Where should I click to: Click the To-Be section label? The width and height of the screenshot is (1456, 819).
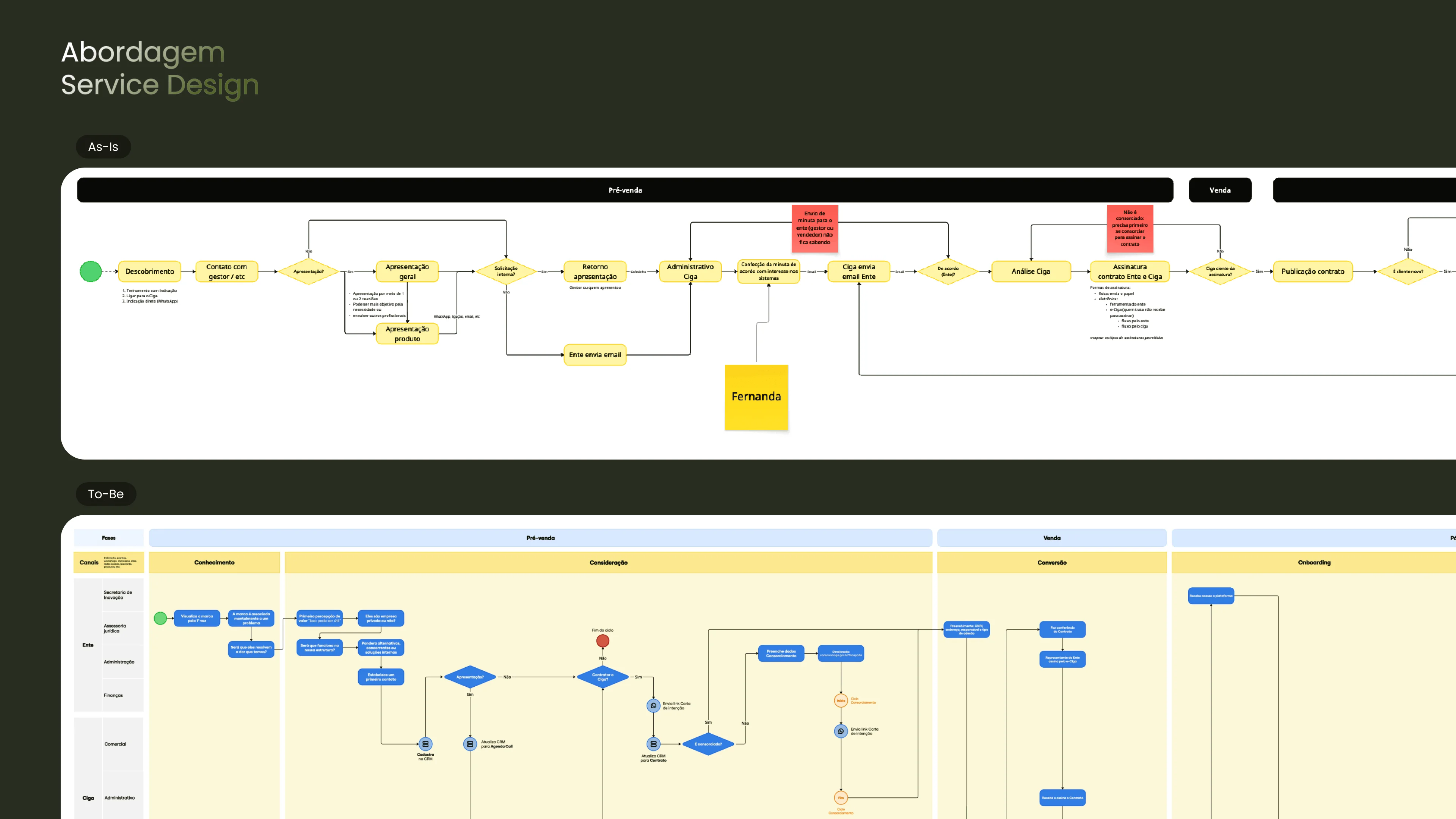point(106,494)
